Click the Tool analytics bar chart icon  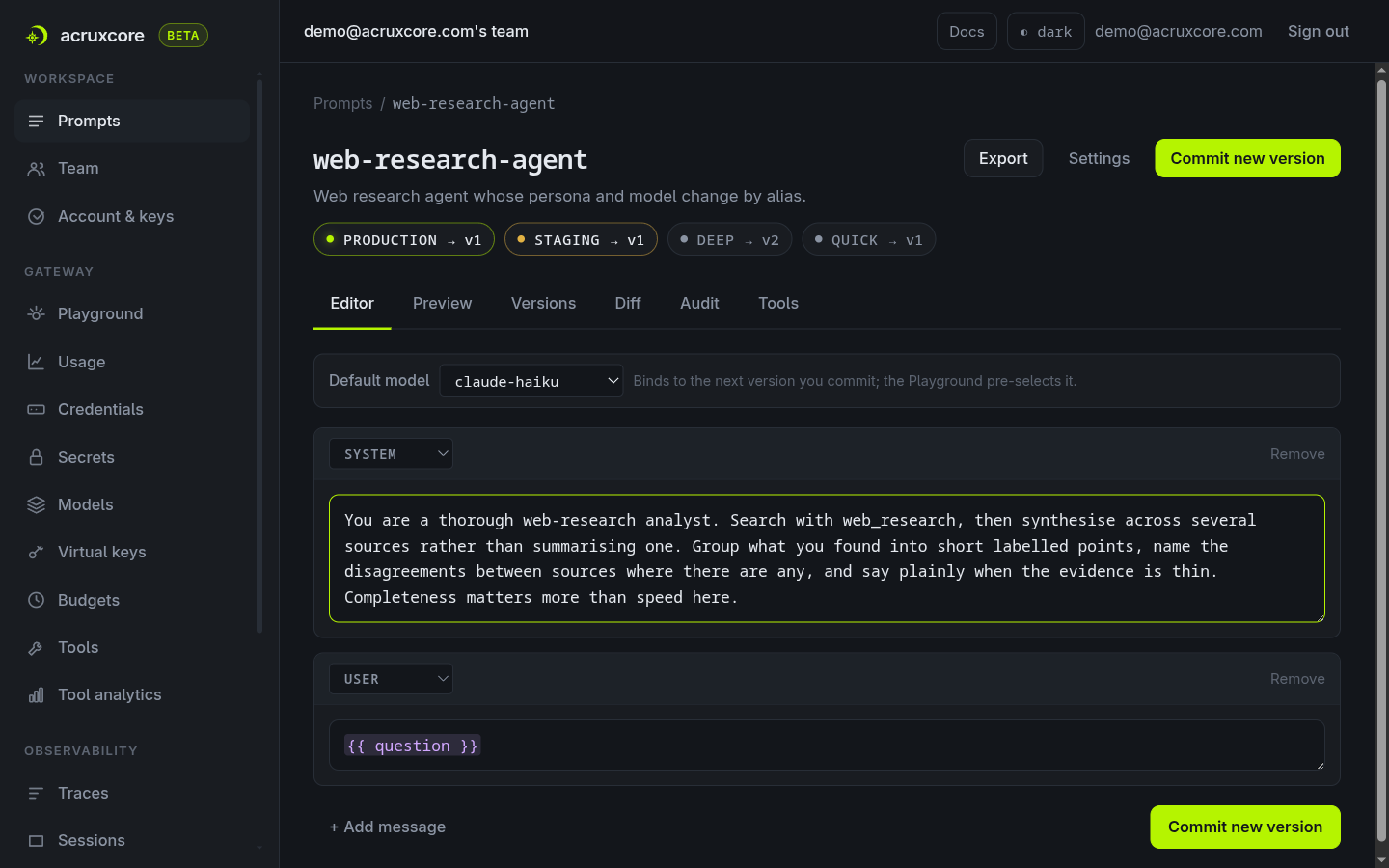pos(36,694)
